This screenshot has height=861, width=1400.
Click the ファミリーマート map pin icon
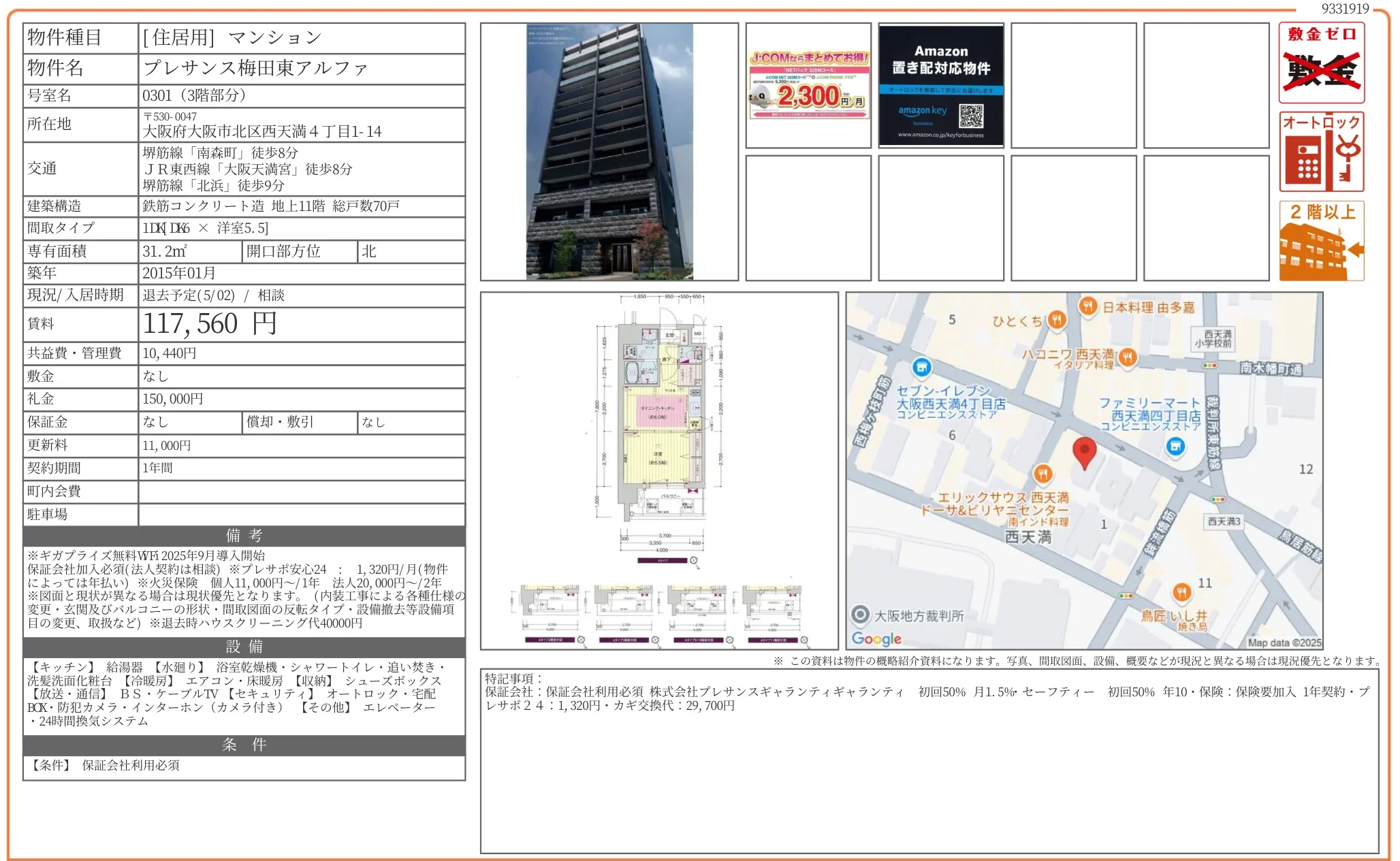[1175, 447]
